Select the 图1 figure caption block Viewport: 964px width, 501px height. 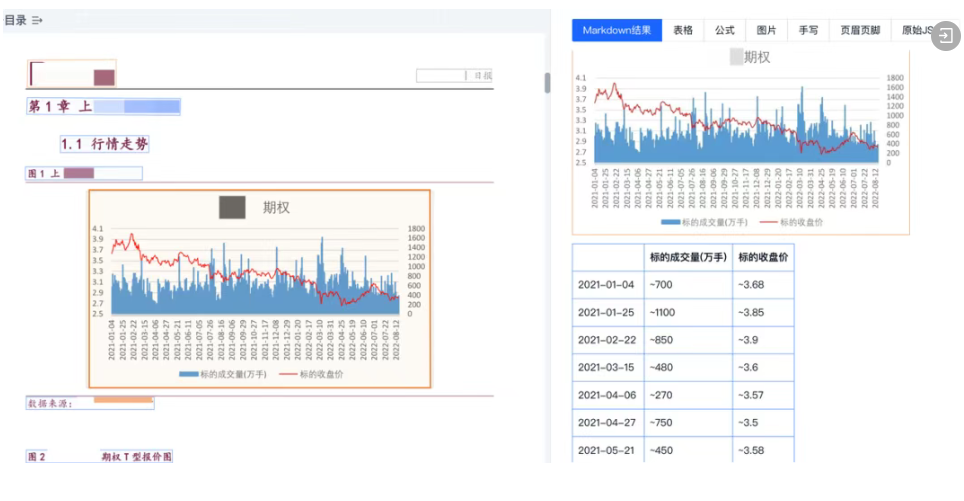pyautogui.click(x=84, y=173)
